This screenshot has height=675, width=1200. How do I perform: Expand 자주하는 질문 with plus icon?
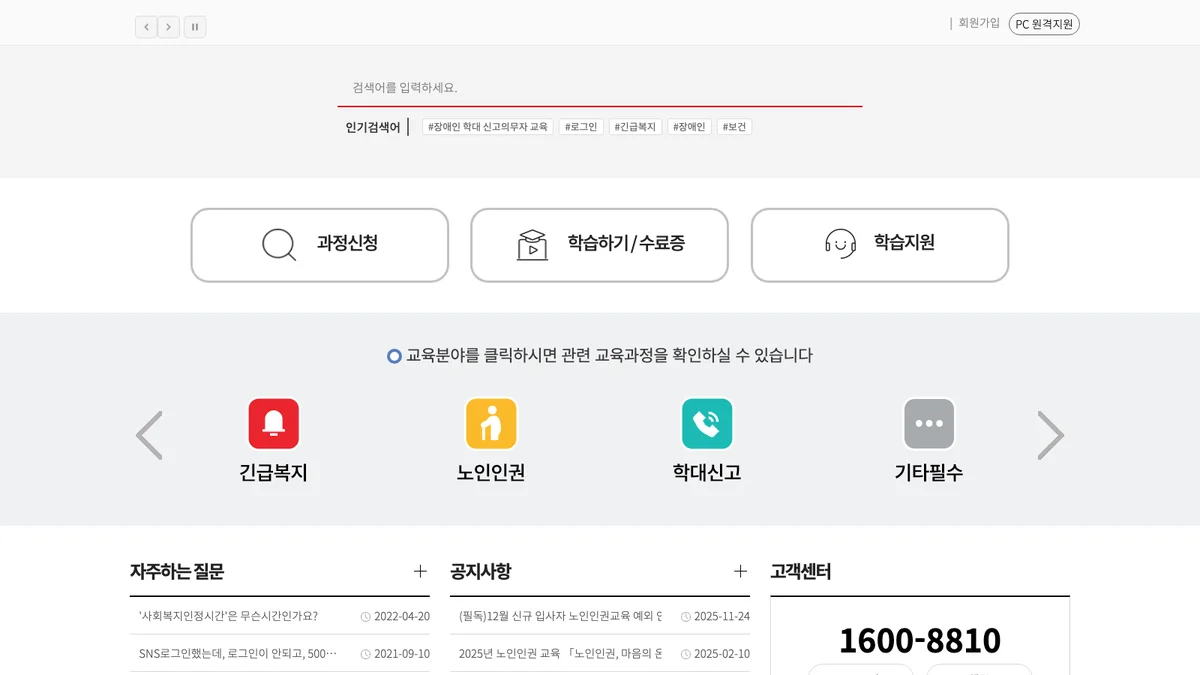coord(420,571)
